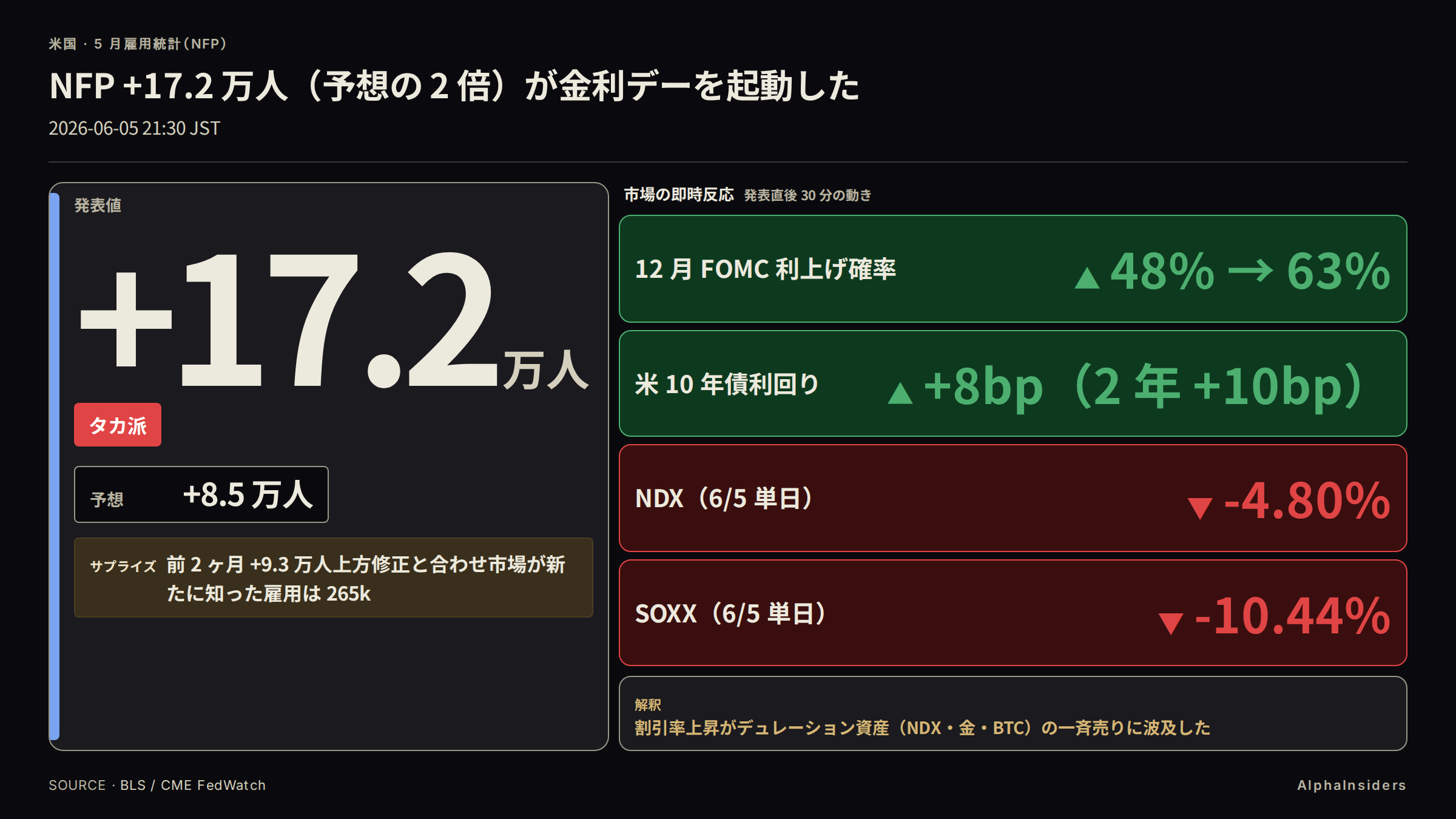
Task: Click the red down triangle beside -10.44%
Action: tap(1171, 624)
